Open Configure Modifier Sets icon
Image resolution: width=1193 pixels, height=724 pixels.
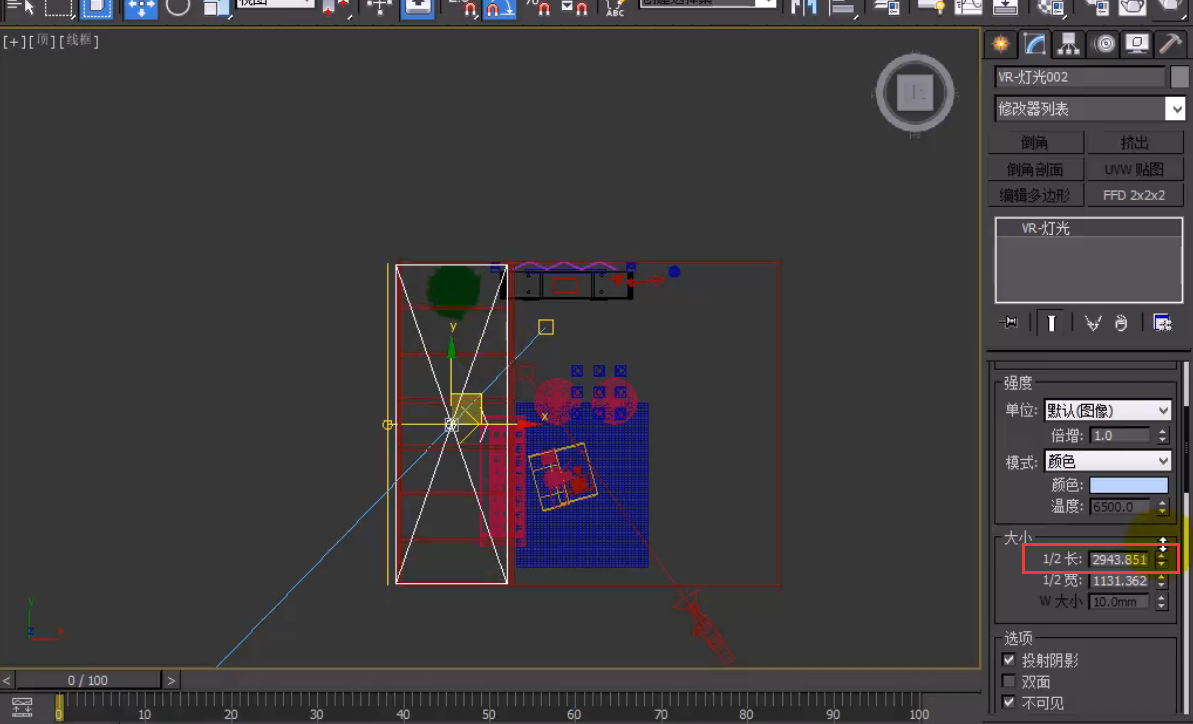click(x=1162, y=322)
